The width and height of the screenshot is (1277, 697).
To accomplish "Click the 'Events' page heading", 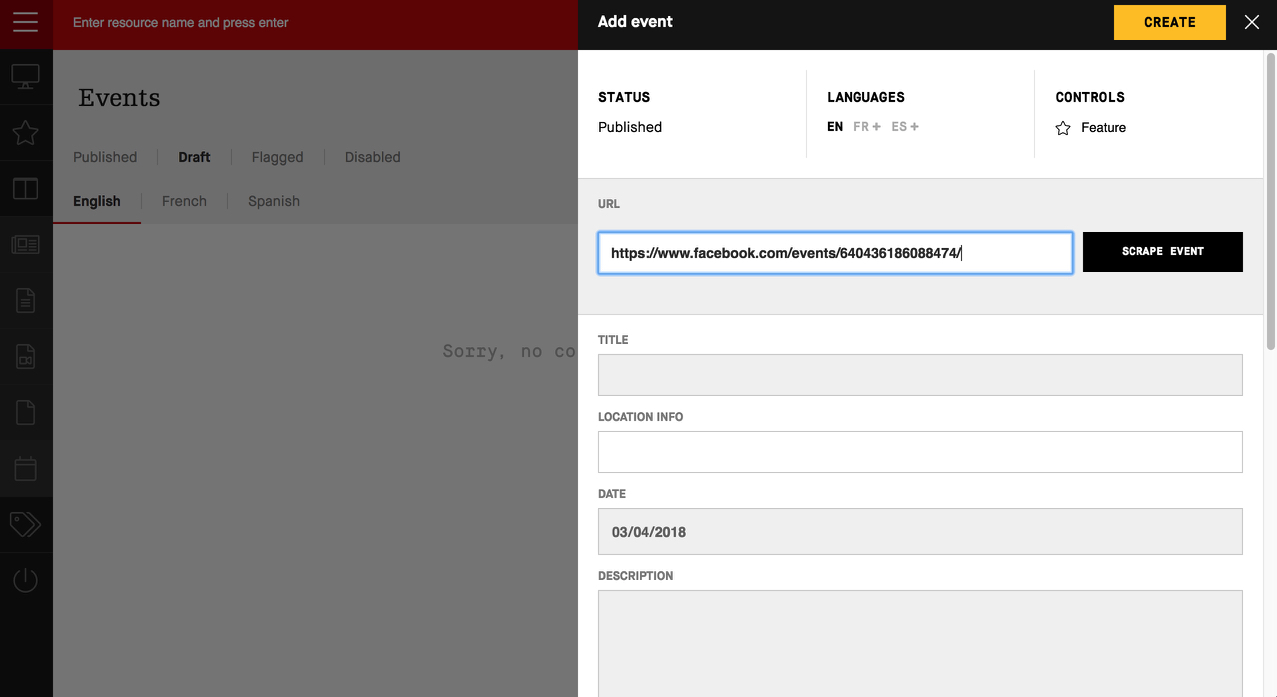I will 119,98.
